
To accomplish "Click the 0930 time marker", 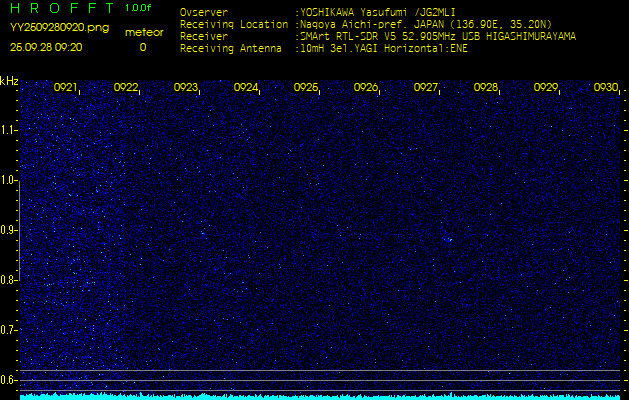I will click(x=605, y=87).
